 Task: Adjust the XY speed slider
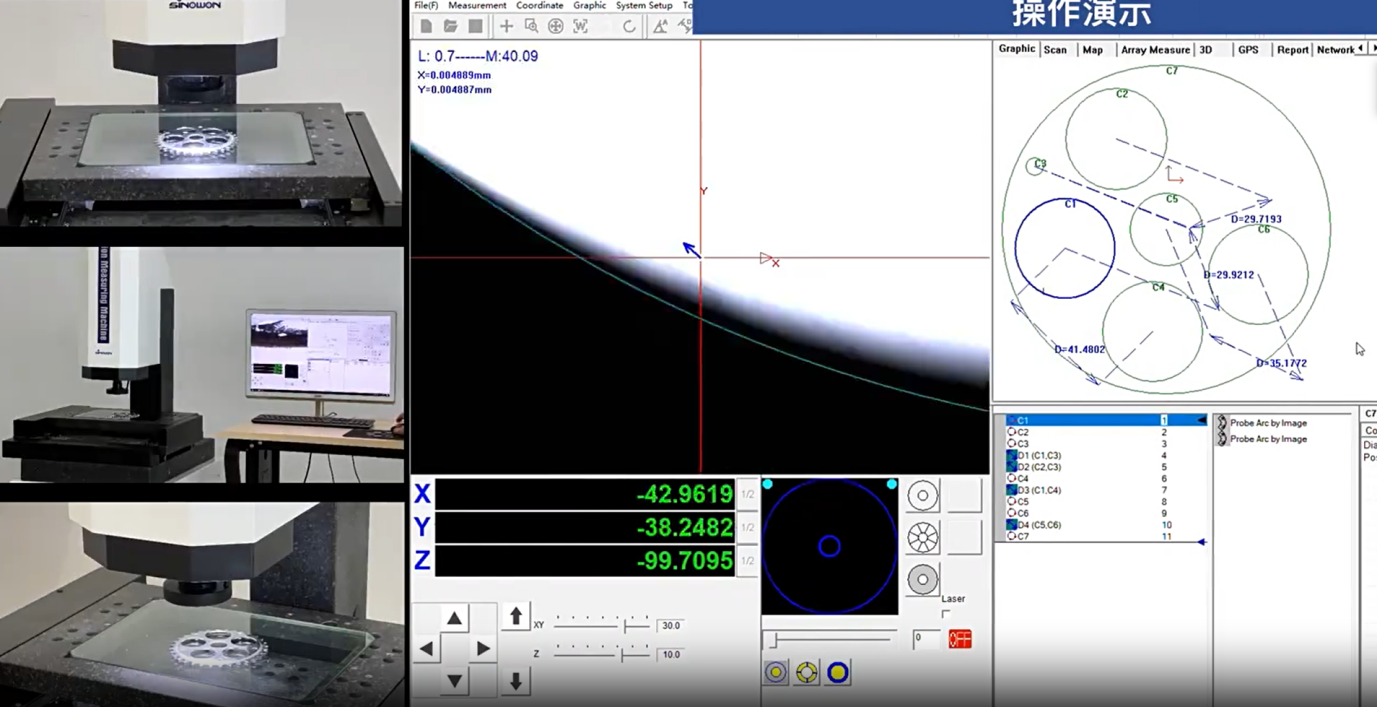point(626,625)
